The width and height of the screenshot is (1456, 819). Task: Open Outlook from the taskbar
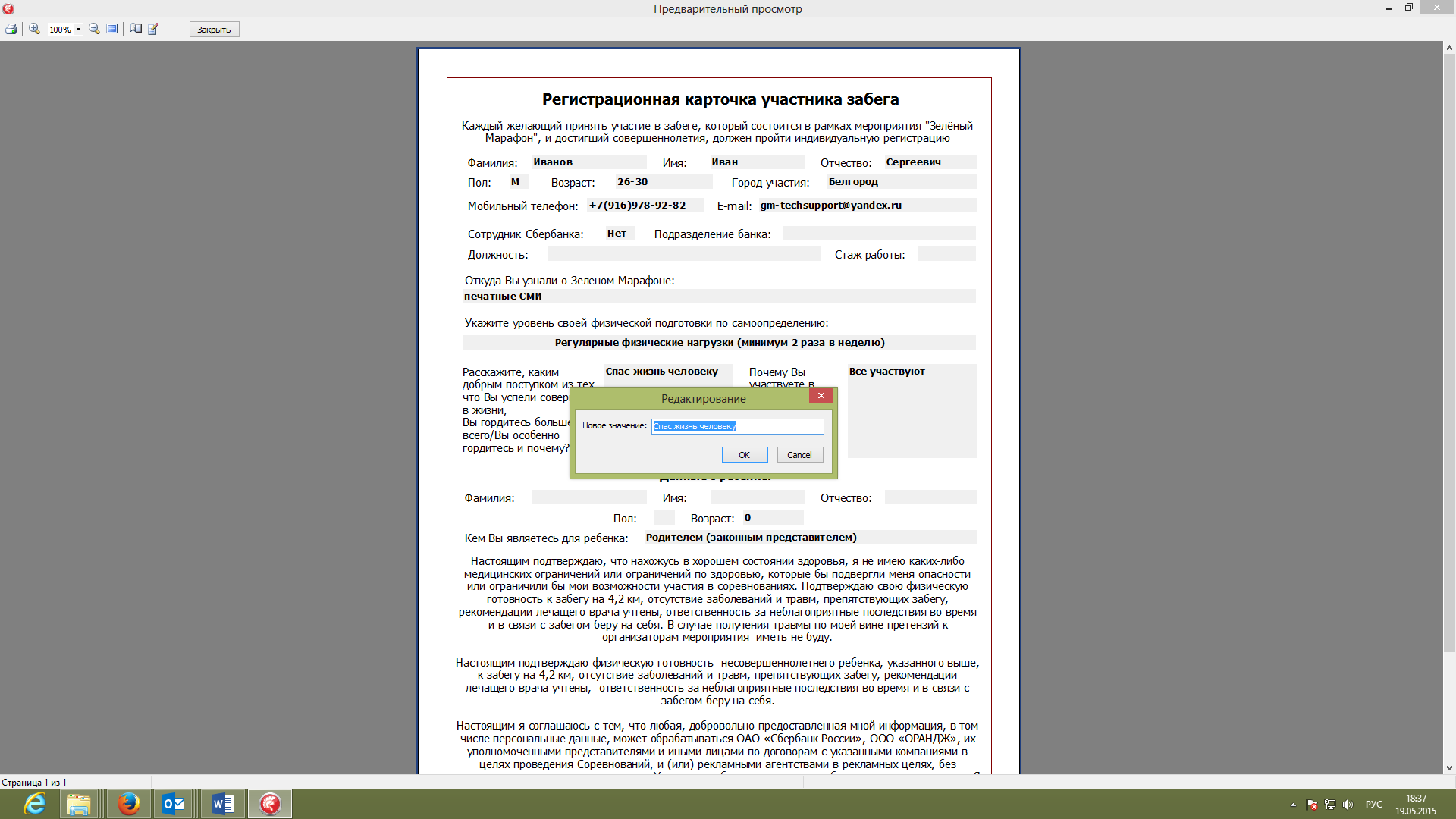point(174,804)
